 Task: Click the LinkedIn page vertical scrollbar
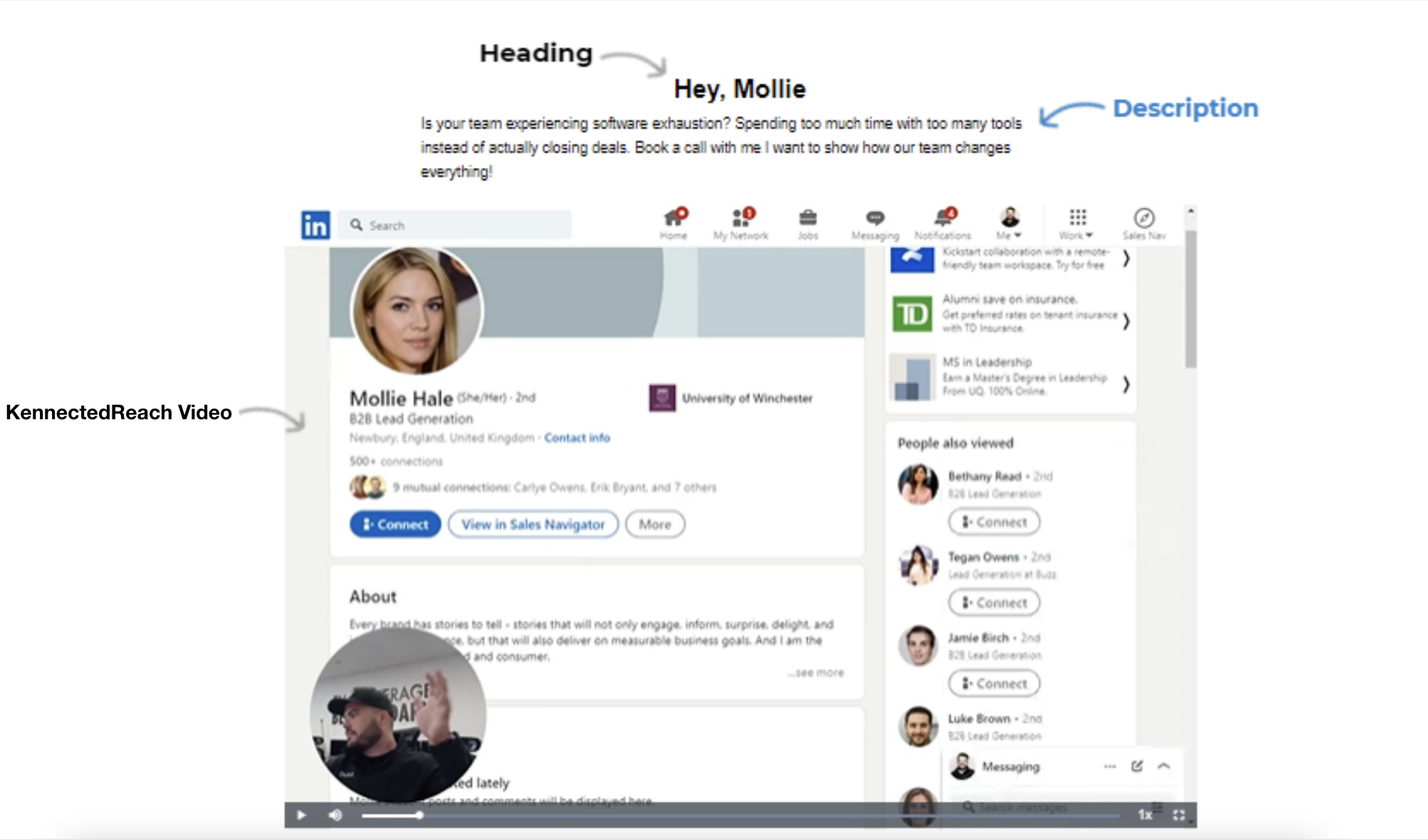coord(1191,299)
